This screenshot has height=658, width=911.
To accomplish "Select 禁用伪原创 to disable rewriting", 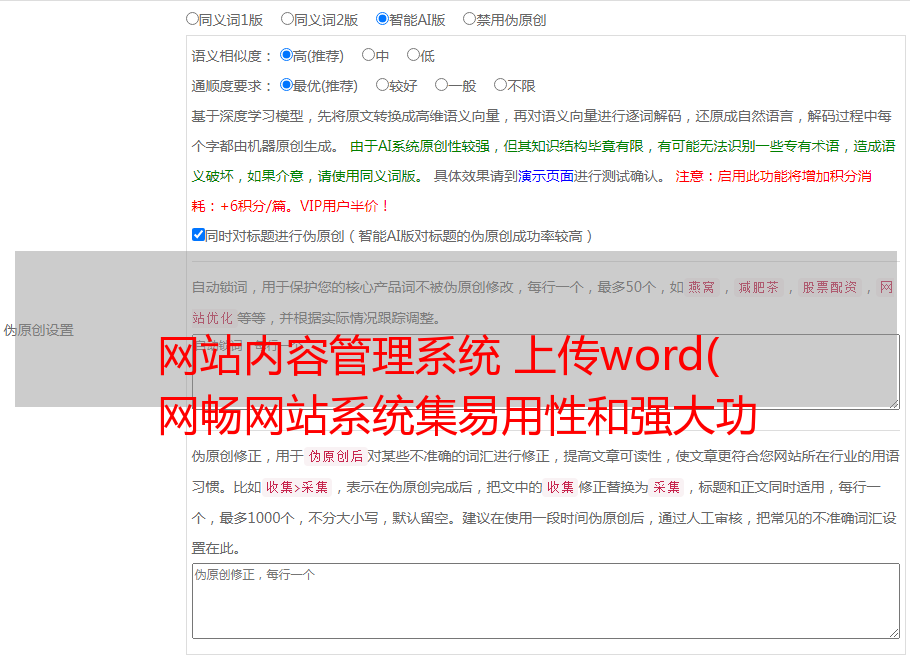I will (x=469, y=19).
